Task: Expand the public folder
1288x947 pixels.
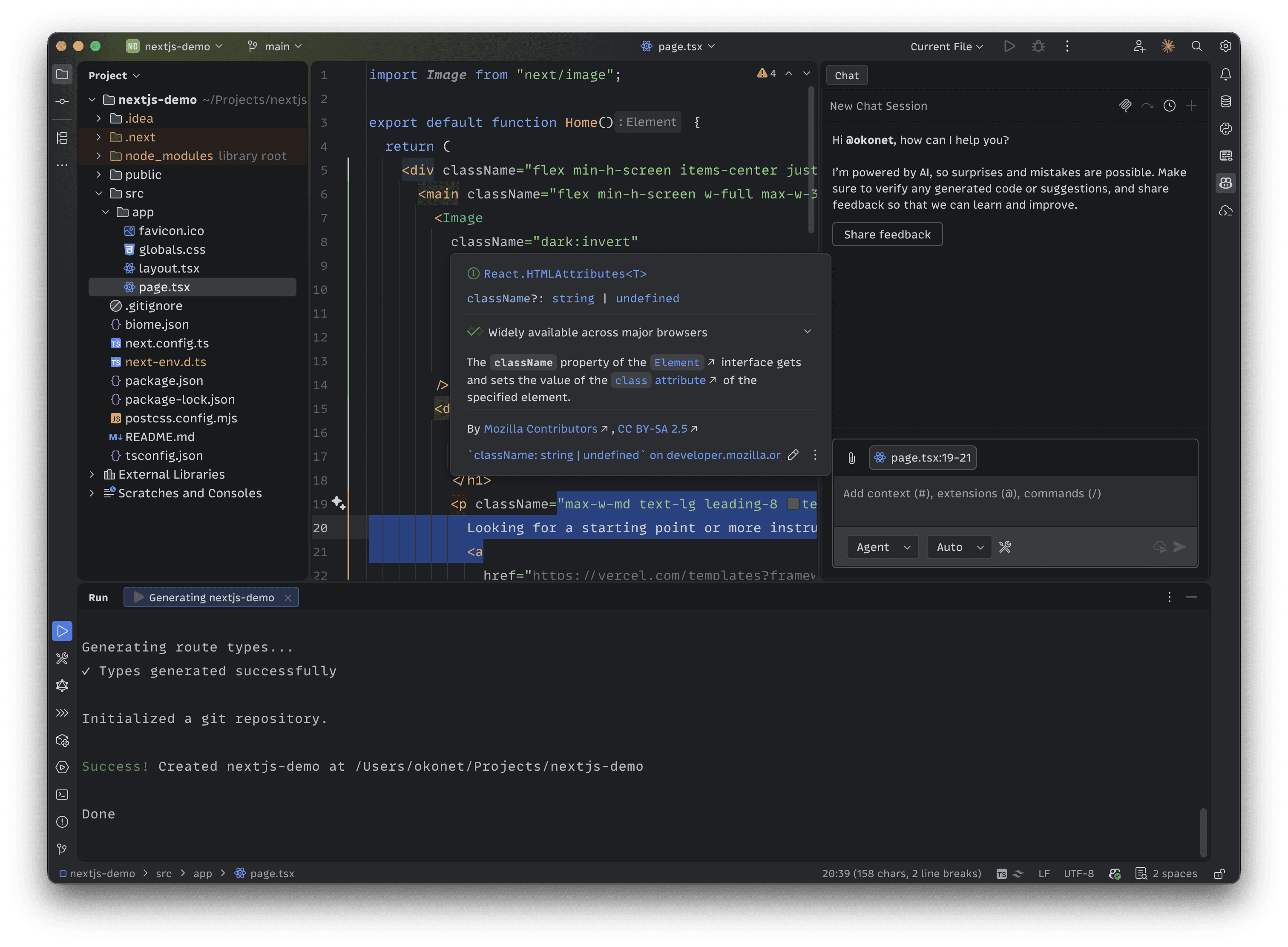Action: pyautogui.click(x=99, y=174)
